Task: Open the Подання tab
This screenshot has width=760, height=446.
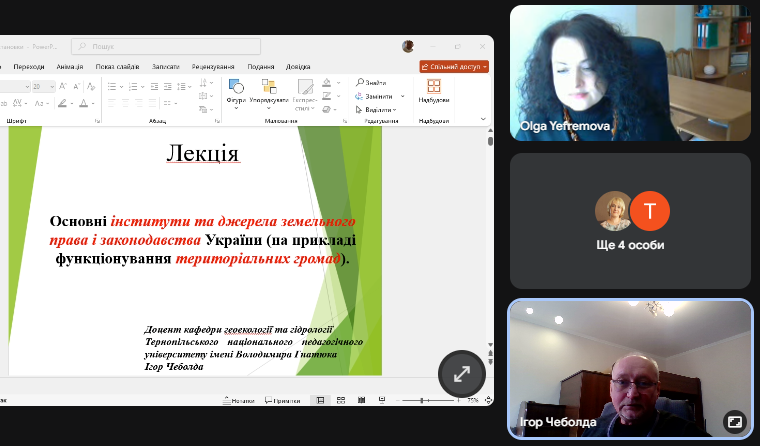Action: click(261, 66)
